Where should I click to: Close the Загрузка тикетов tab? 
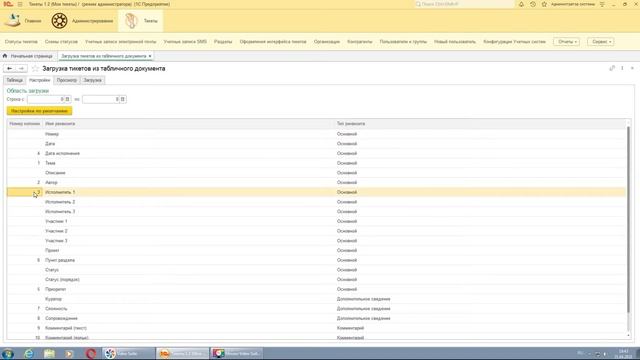[x=150, y=56]
